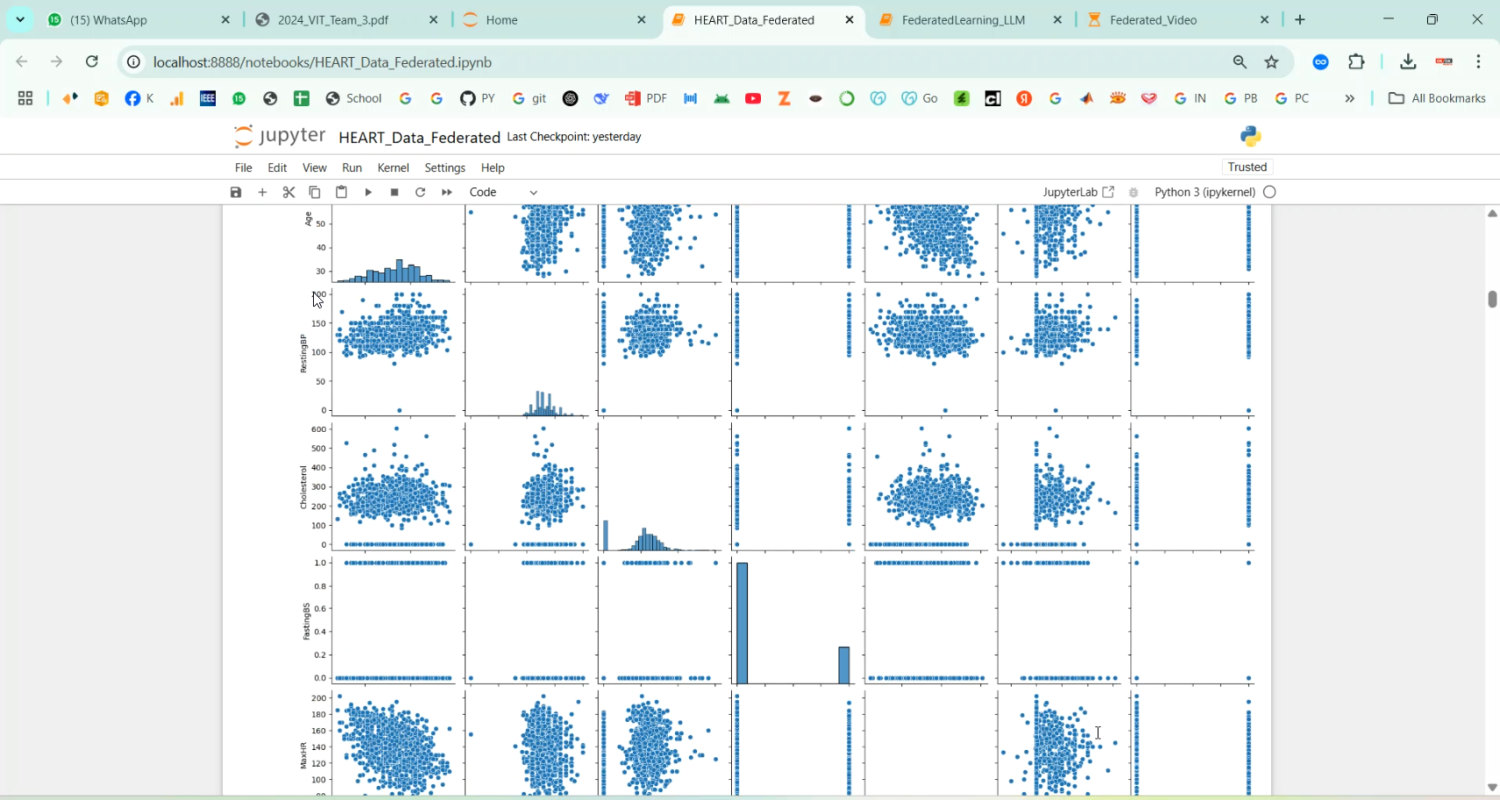Viewport: 1500px width, 800px height.
Task: Insert a new cell below with the plus icon
Action: coord(262,192)
